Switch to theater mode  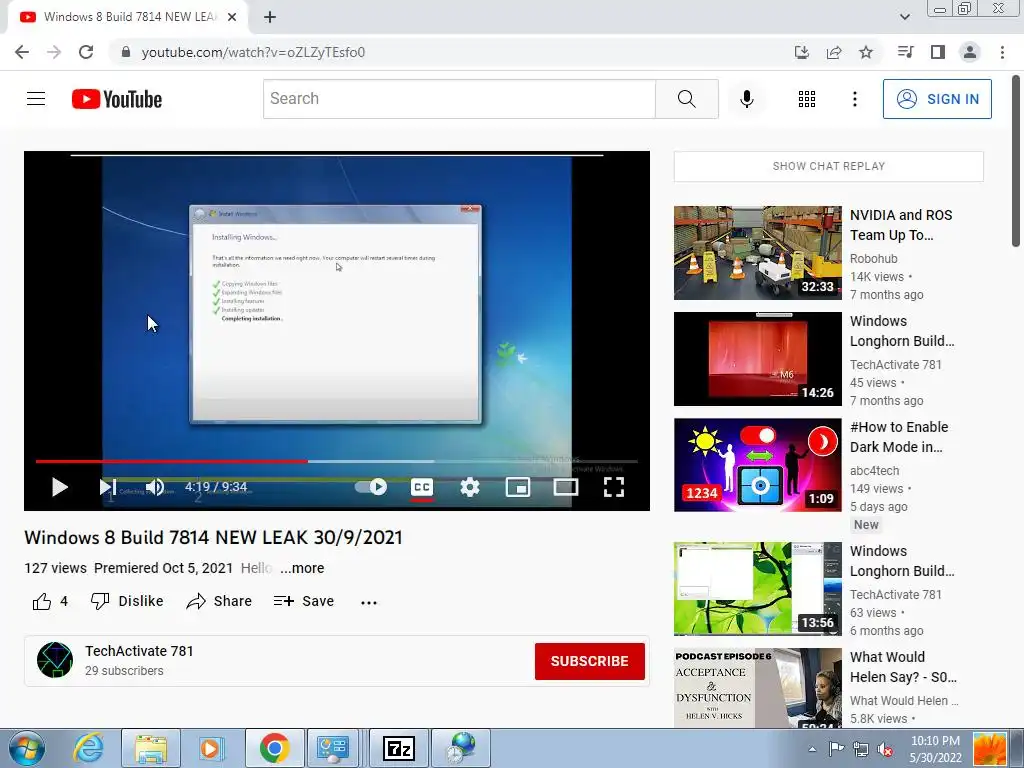pyautogui.click(x=566, y=487)
